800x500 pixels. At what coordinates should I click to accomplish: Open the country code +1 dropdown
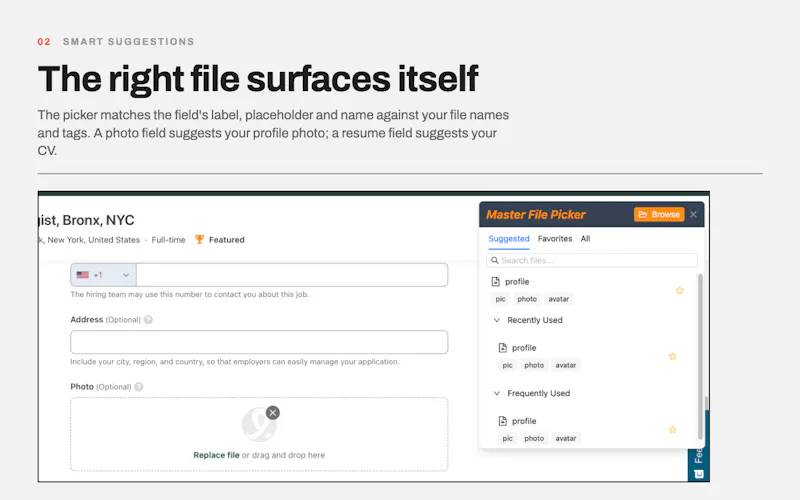(103, 275)
